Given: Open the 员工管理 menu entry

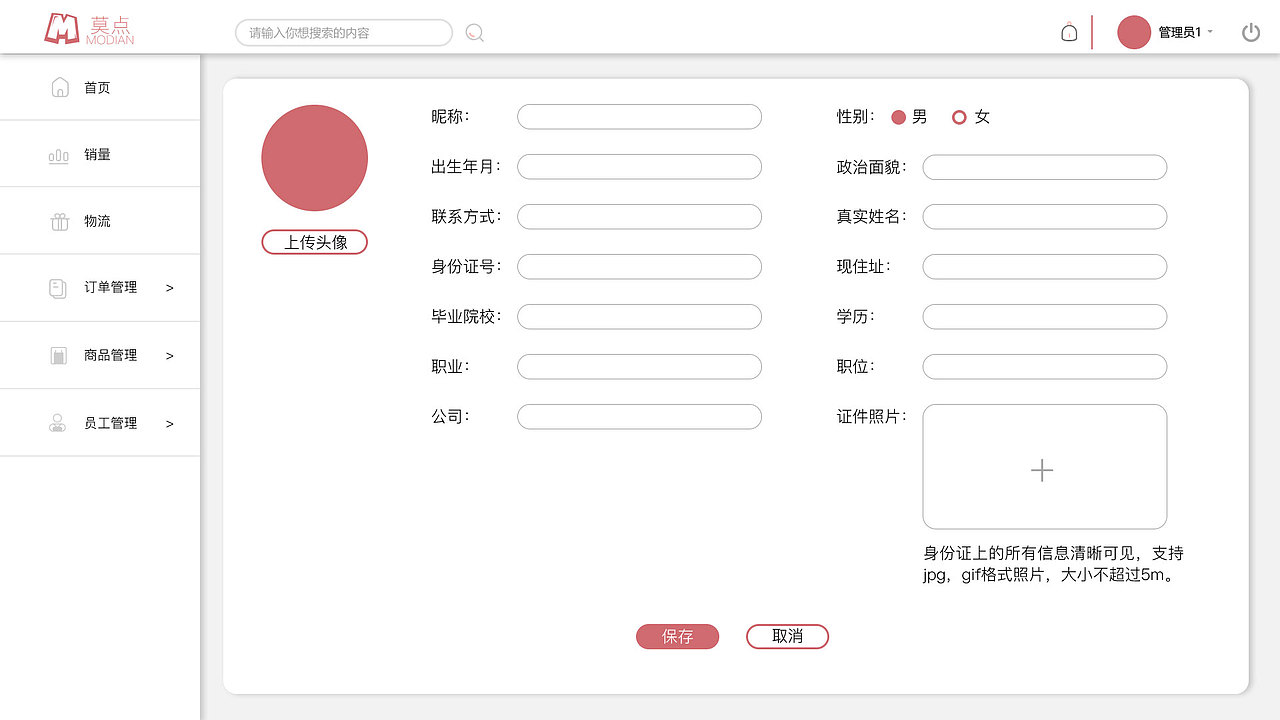Looking at the screenshot, I should (112, 421).
